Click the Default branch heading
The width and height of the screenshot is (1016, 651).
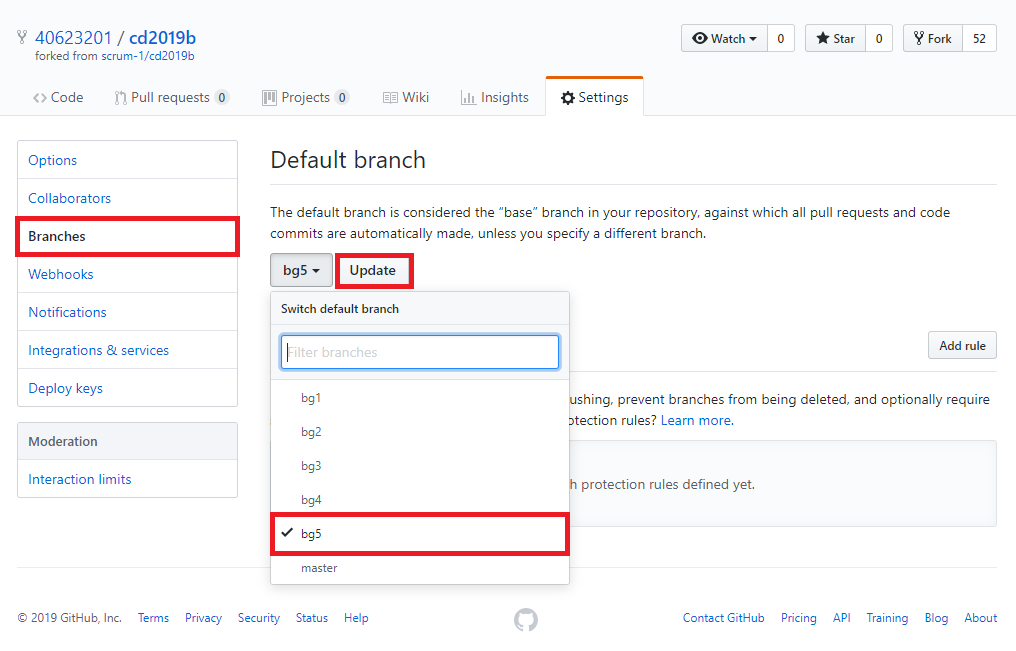point(348,160)
